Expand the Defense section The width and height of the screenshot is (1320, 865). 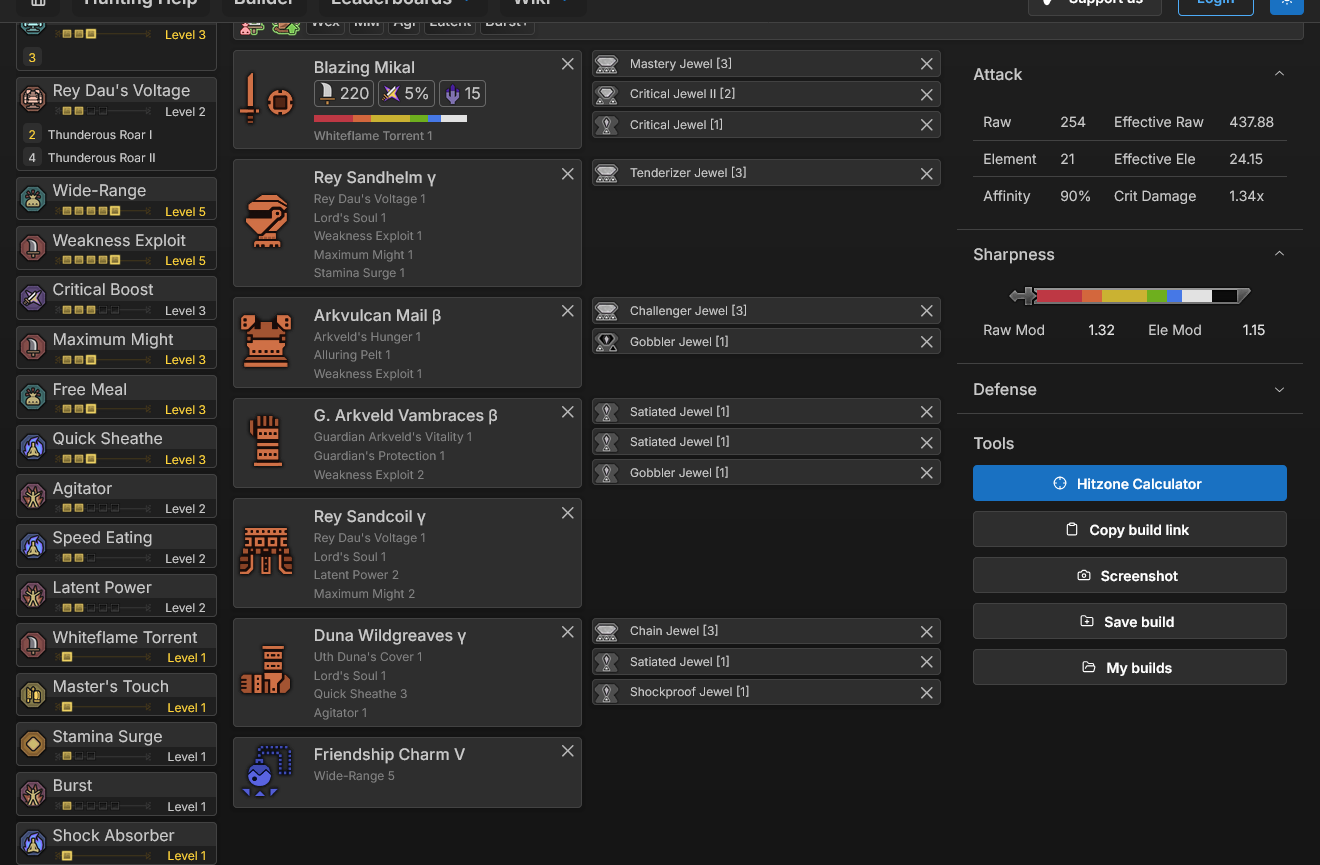(1279, 389)
